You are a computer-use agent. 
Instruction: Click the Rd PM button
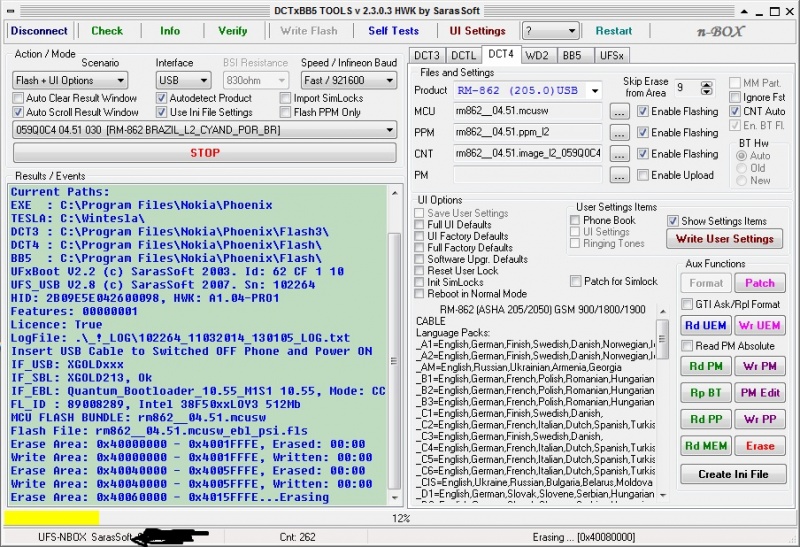[x=706, y=366]
